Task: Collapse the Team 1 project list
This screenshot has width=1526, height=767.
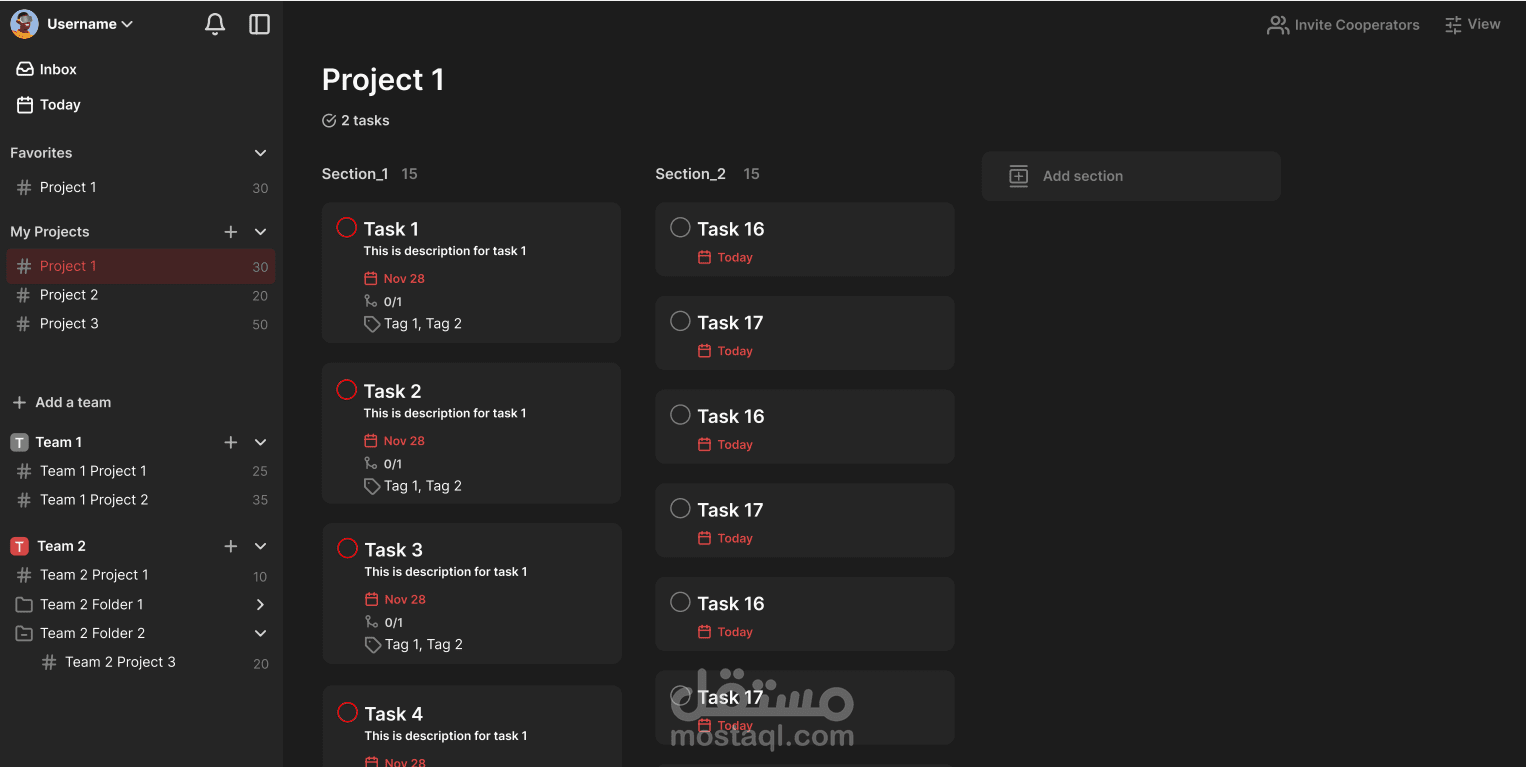Action: point(260,441)
